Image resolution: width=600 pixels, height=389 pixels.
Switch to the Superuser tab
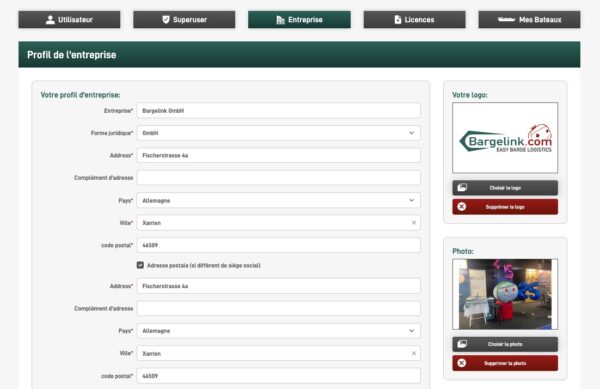coord(184,20)
